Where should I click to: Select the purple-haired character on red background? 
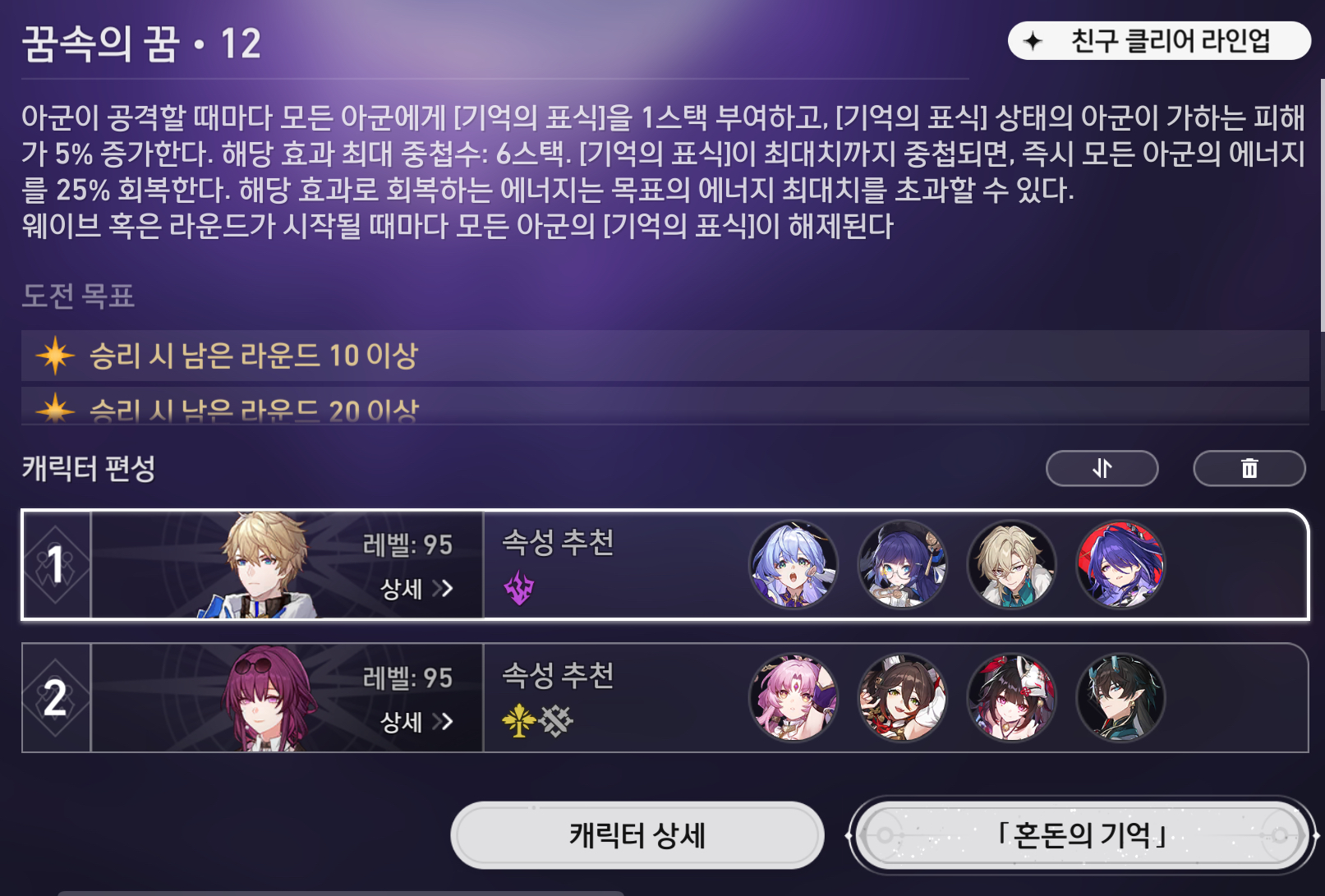[x=1120, y=565]
